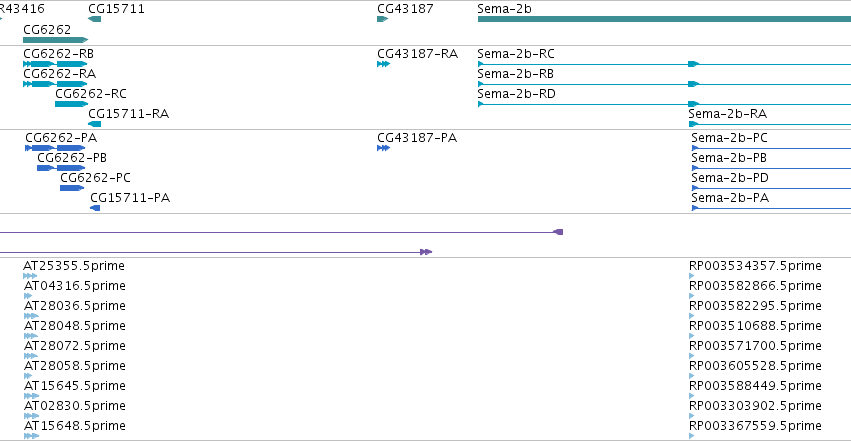
Task: Click the Sema-2b-PD label
Action: (730, 178)
